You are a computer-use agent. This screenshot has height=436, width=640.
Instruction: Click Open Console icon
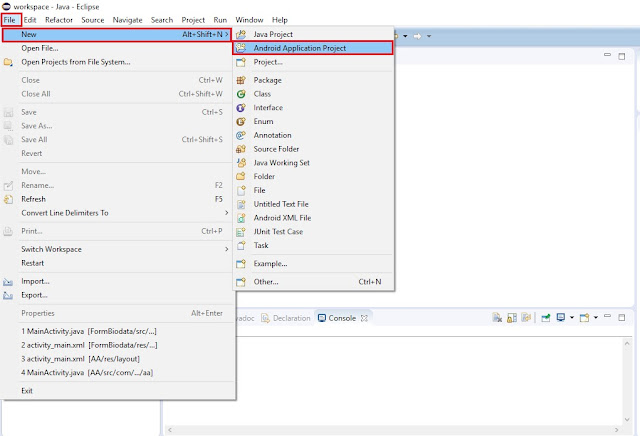[584, 318]
